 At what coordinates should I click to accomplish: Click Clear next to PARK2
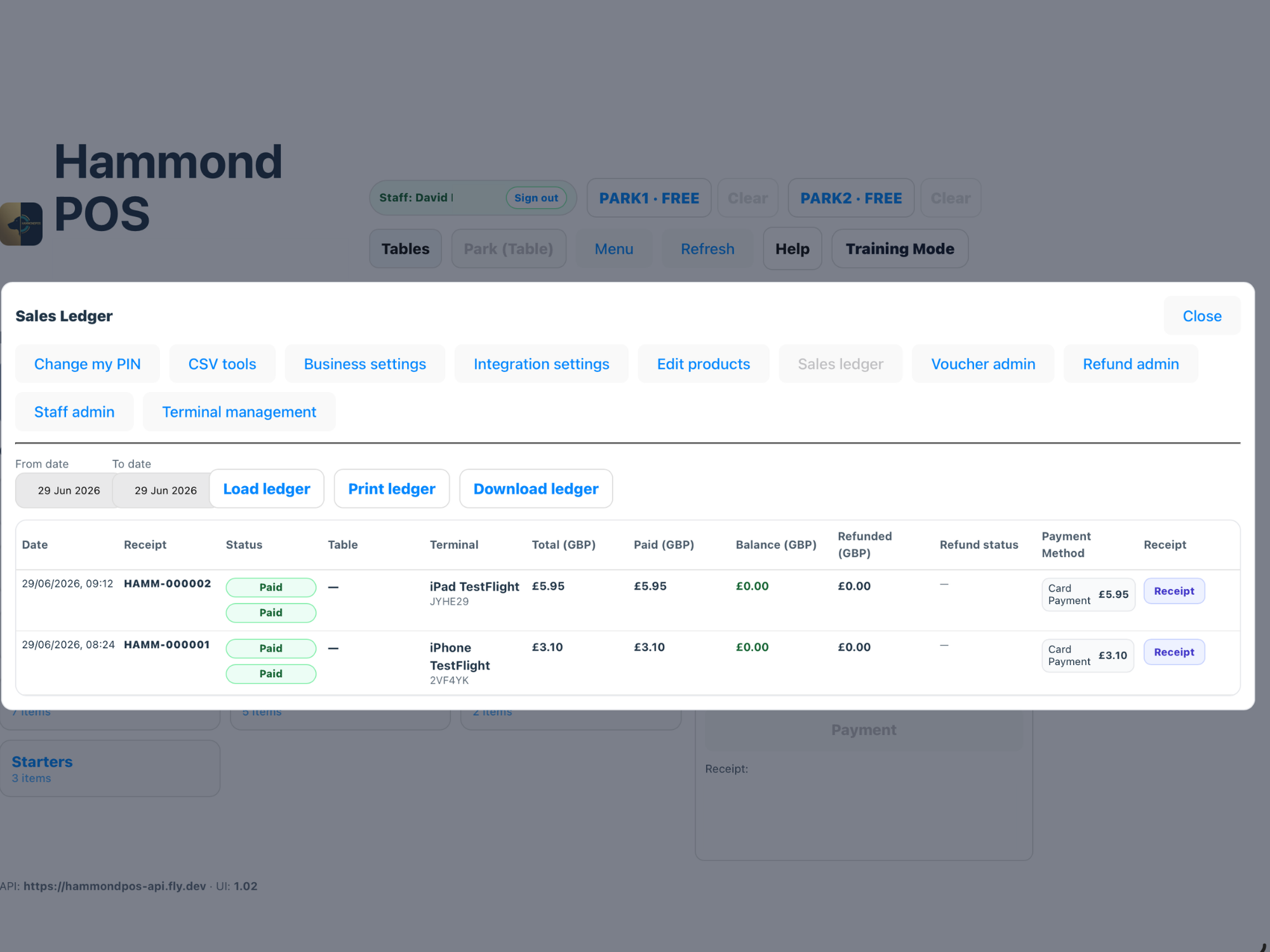[951, 198]
